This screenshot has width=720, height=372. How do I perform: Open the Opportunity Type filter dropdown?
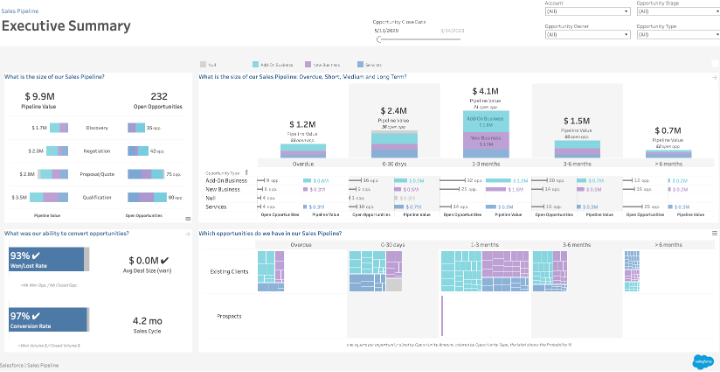pyautogui.click(x=679, y=34)
